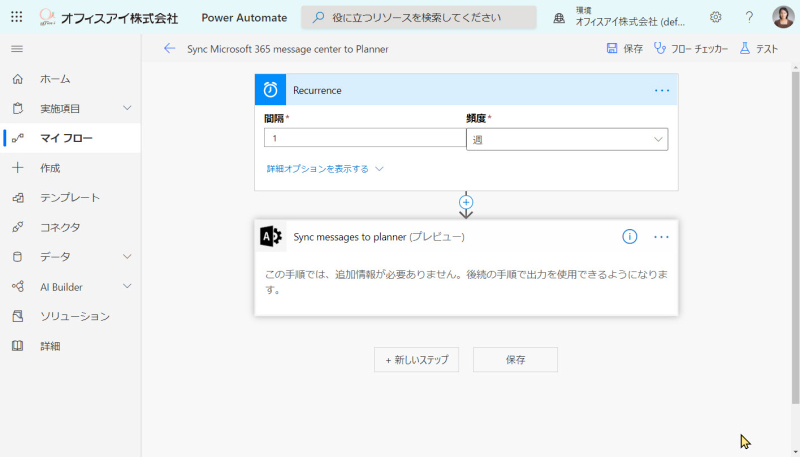The height and width of the screenshot is (457, 800).
Task: Open the help question mark icon
Action: (x=749, y=17)
